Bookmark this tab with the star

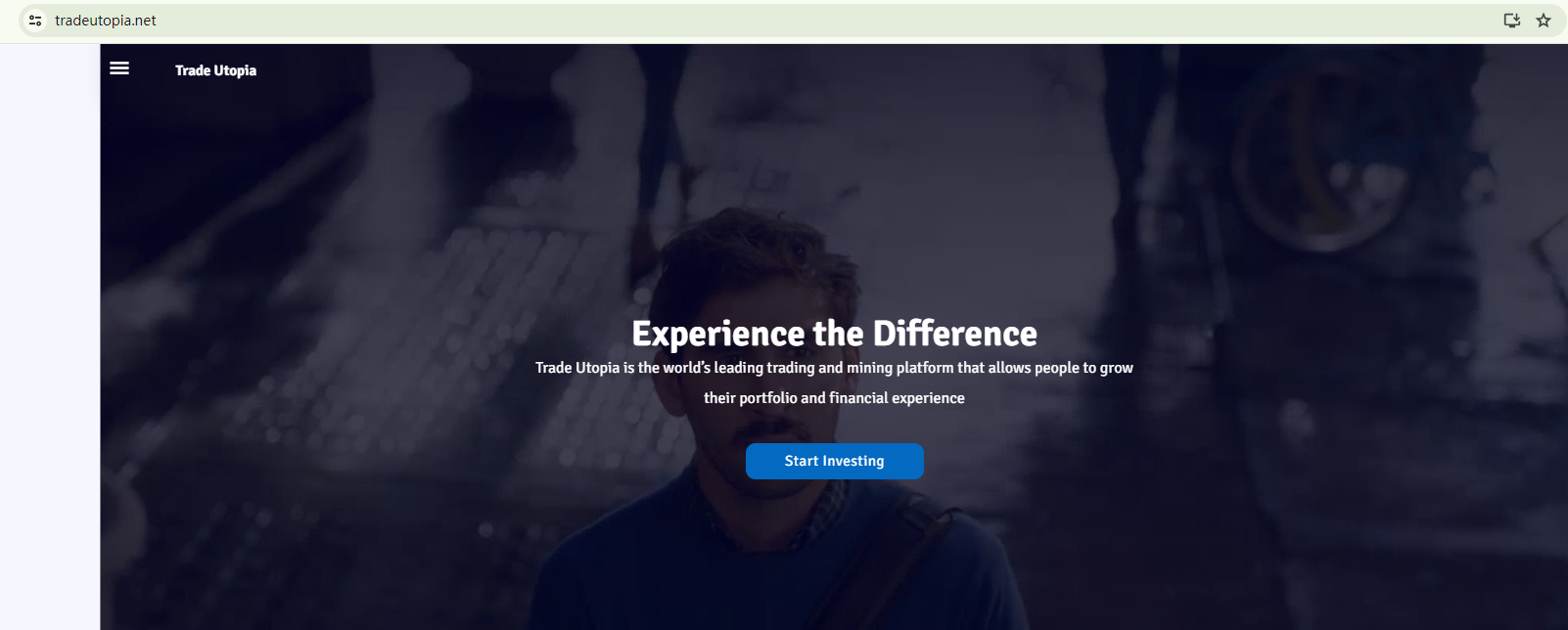pyautogui.click(x=1544, y=21)
